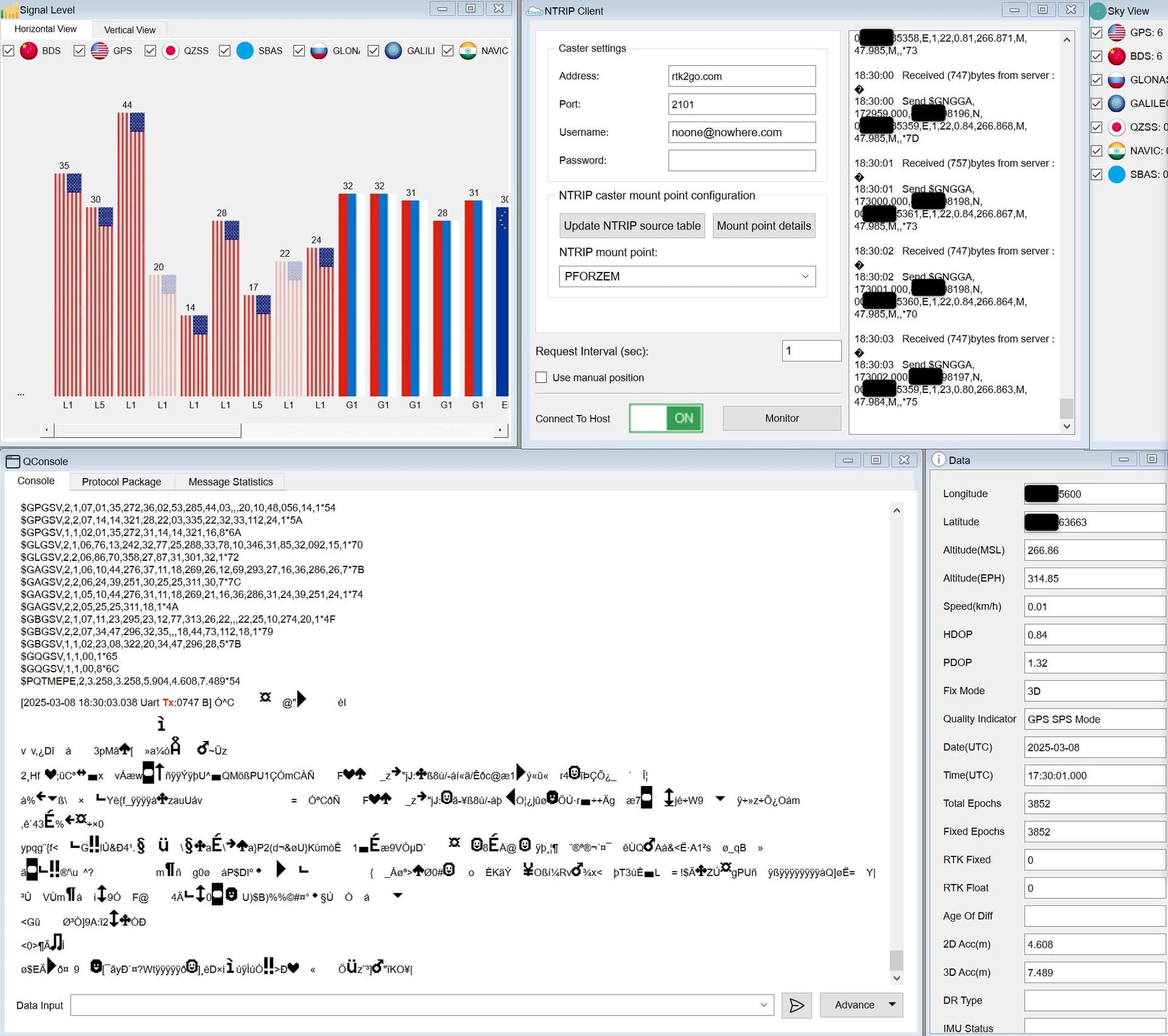The image size is (1168, 1036).
Task: Click Update NTRIP source table button
Action: click(x=631, y=226)
